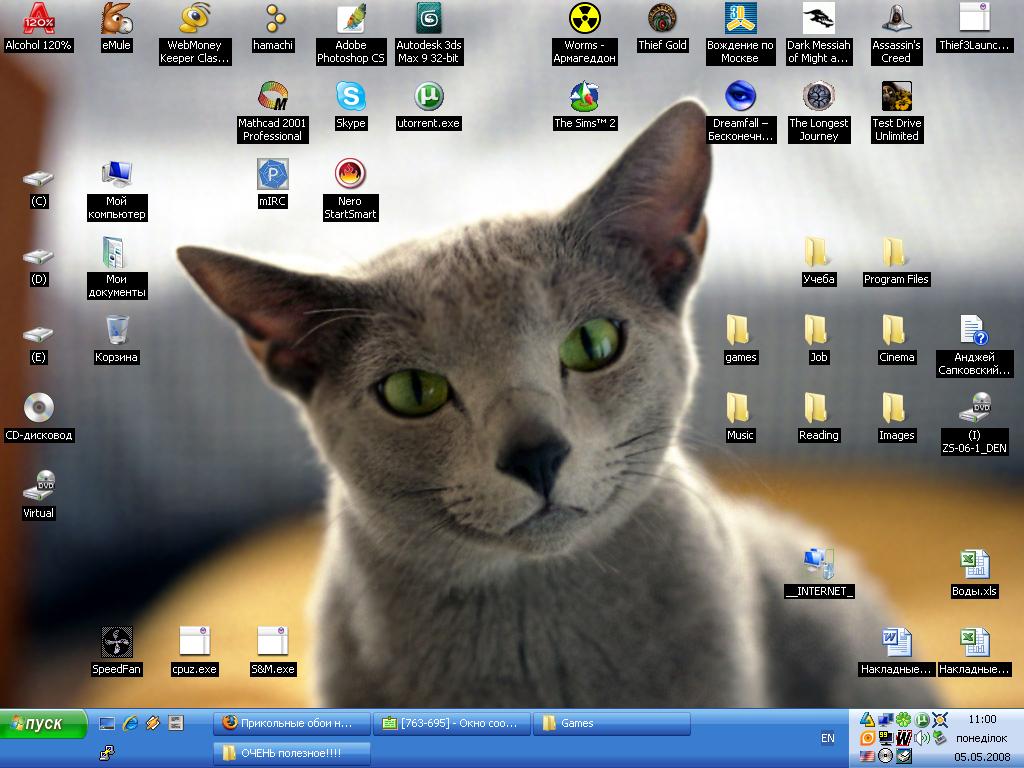Switch to the Games taskbar window

pos(613,723)
